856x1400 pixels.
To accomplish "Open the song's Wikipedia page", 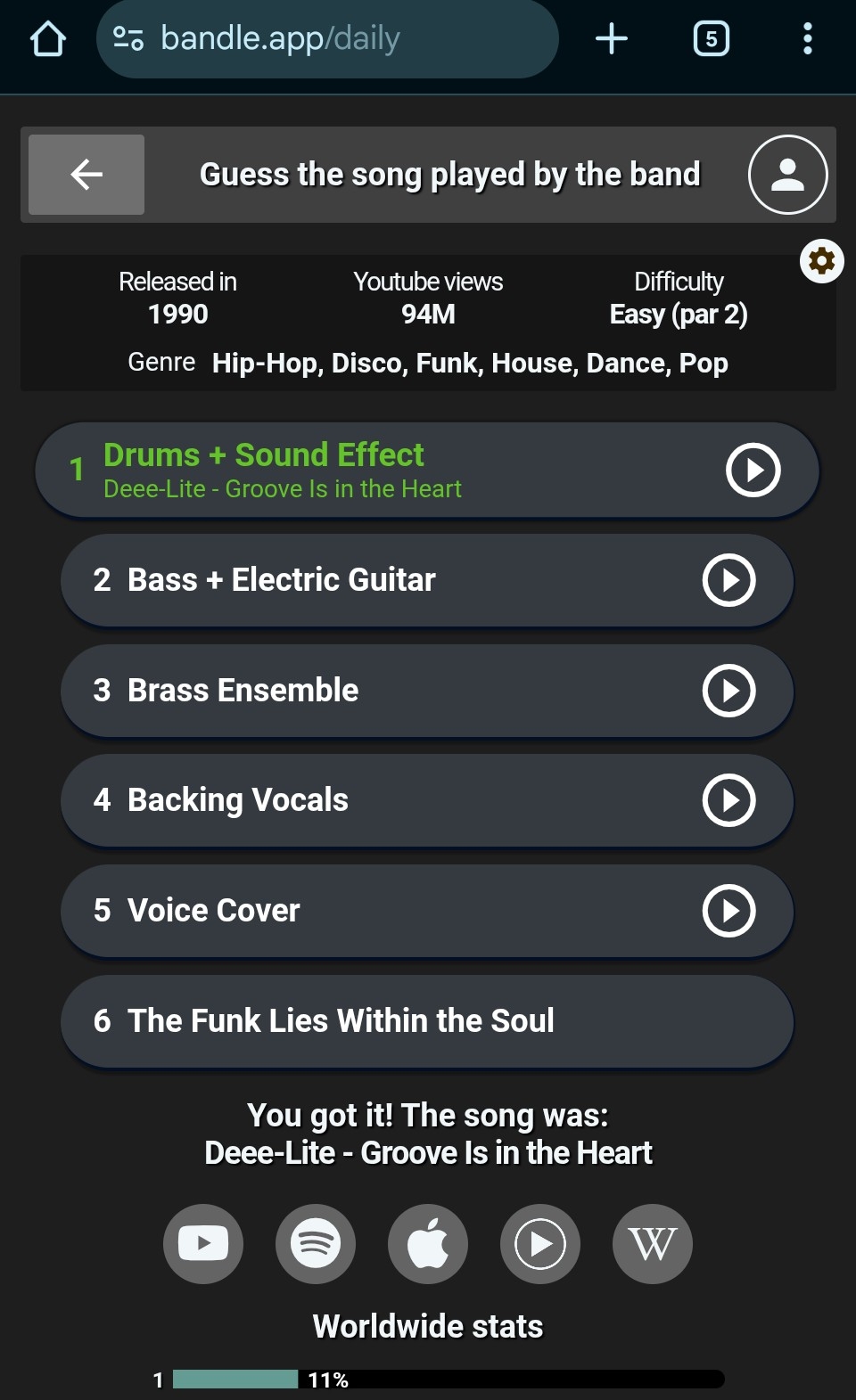I will tap(652, 1243).
